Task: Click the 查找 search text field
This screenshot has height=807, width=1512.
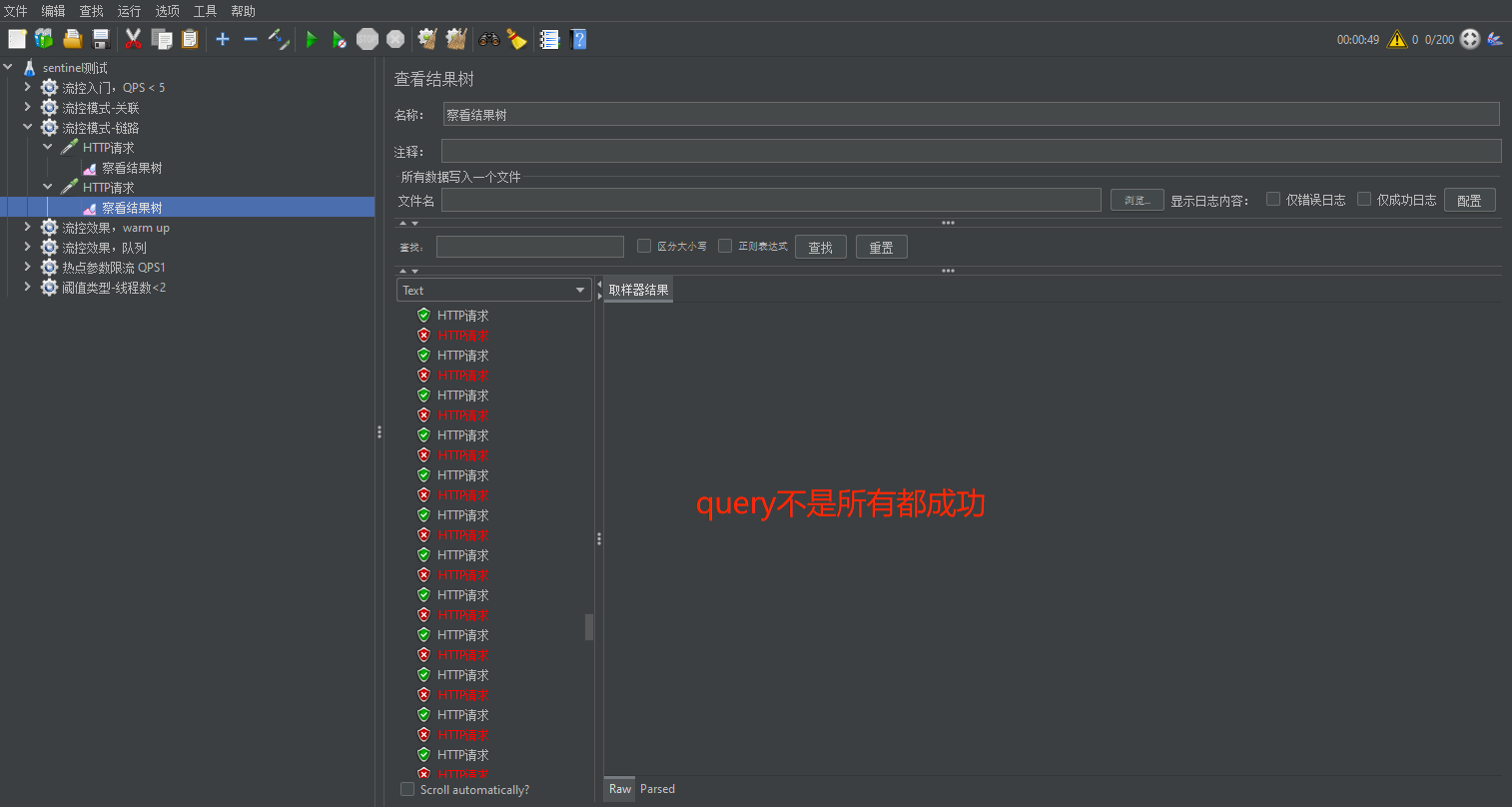Action: pos(530,247)
